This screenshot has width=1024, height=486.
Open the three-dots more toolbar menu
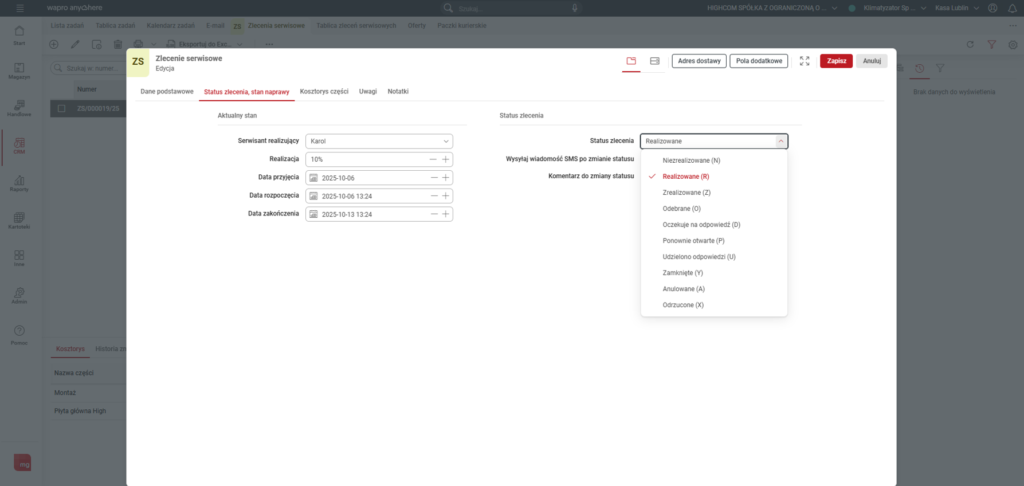(268, 44)
